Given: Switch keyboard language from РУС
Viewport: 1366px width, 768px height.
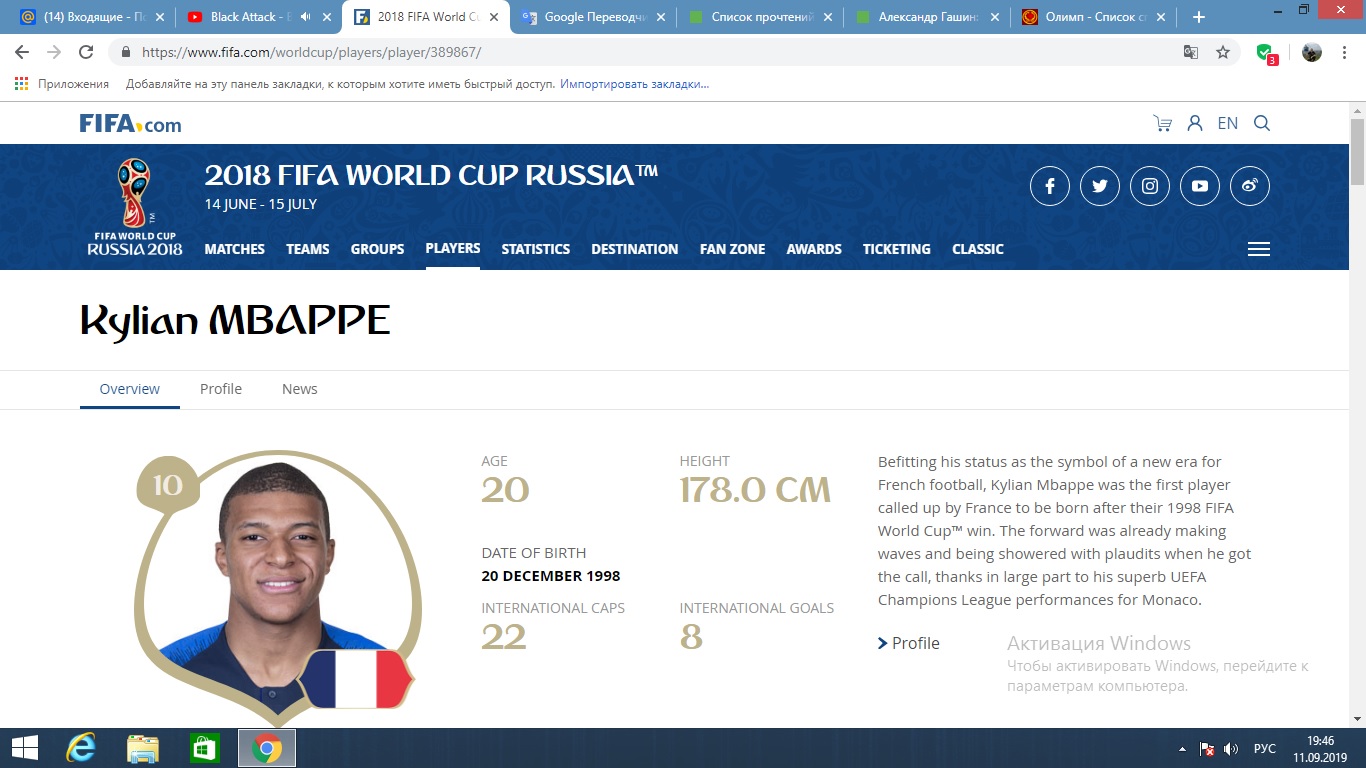Looking at the screenshot, I should 1265,749.
